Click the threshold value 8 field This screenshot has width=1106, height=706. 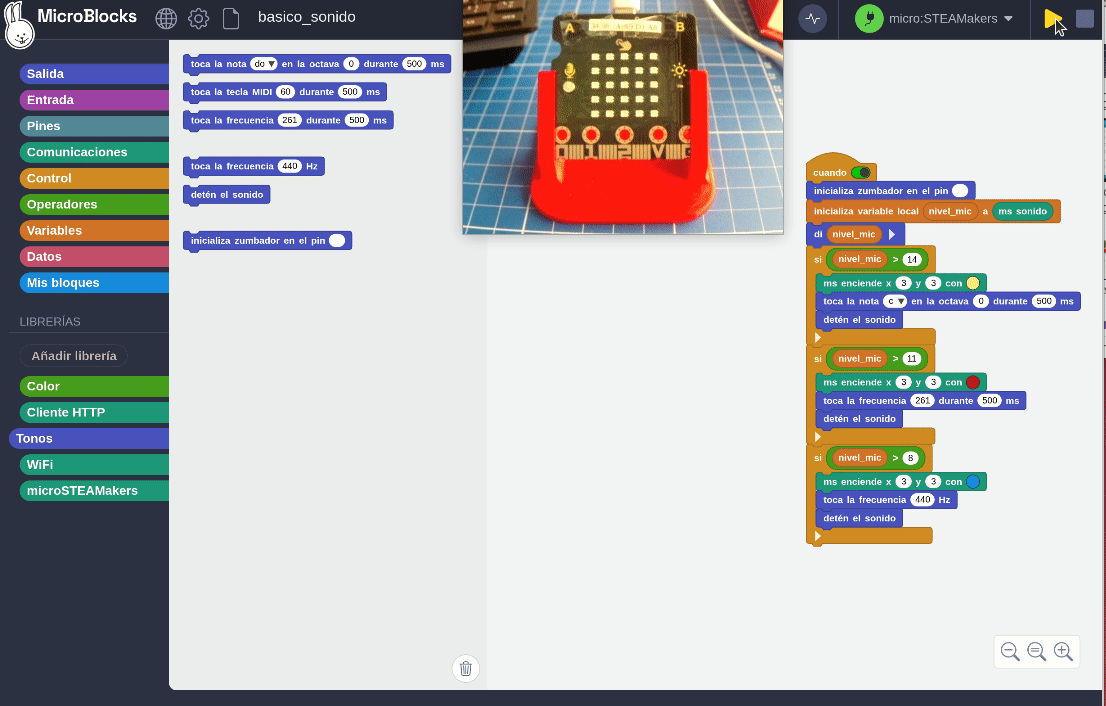pyautogui.click(x=911, y=458)
